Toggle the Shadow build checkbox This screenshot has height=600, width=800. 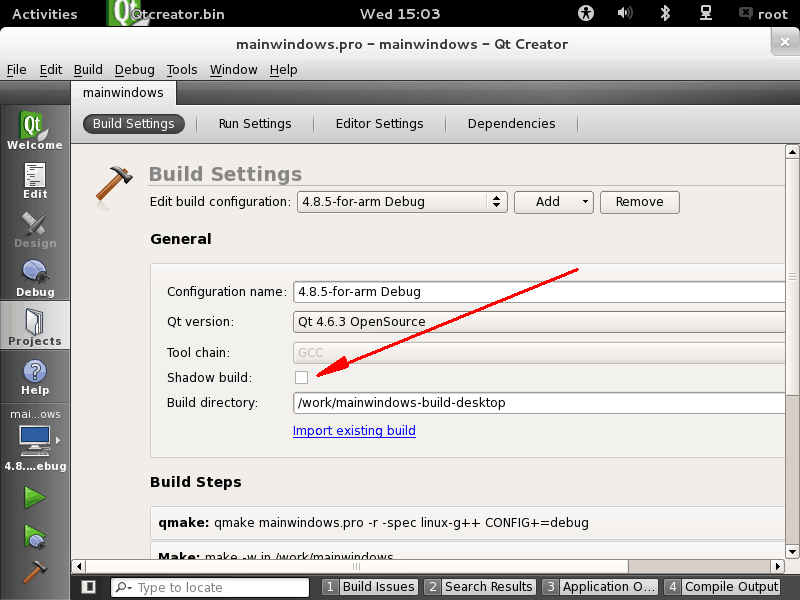[x=301, y=377]
